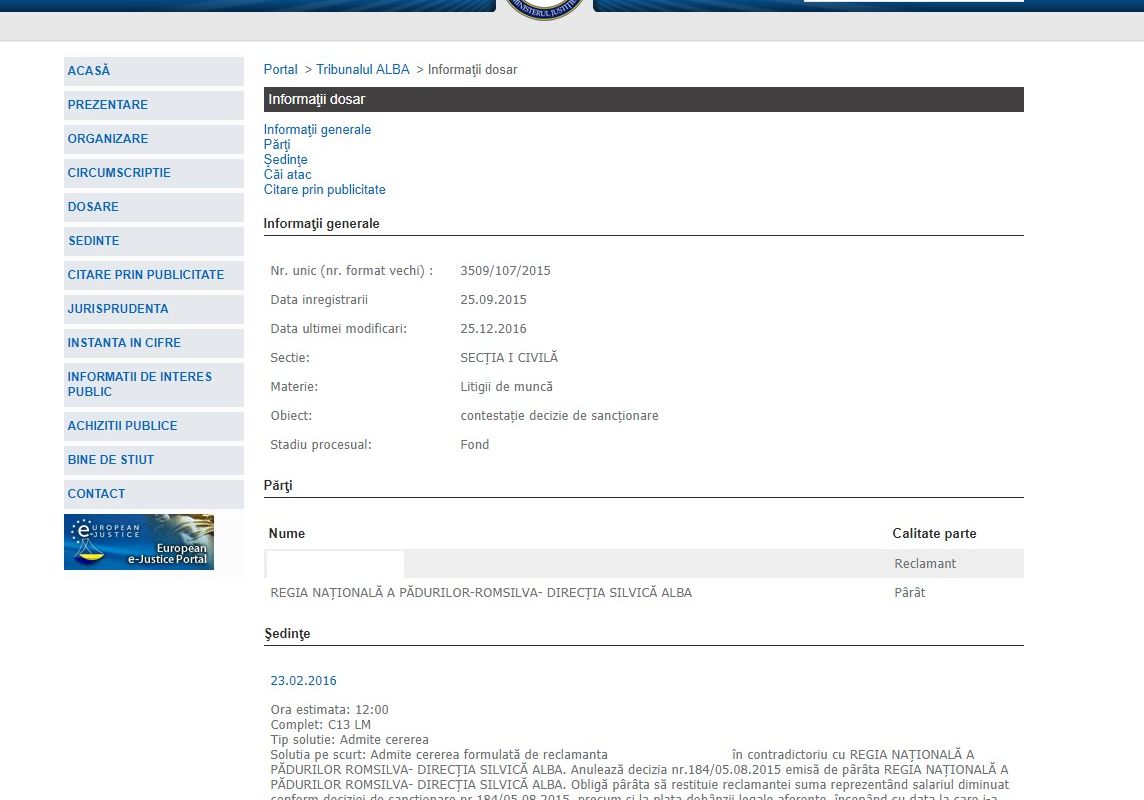Jump to Căi atac section link

[x=287, y=175]
